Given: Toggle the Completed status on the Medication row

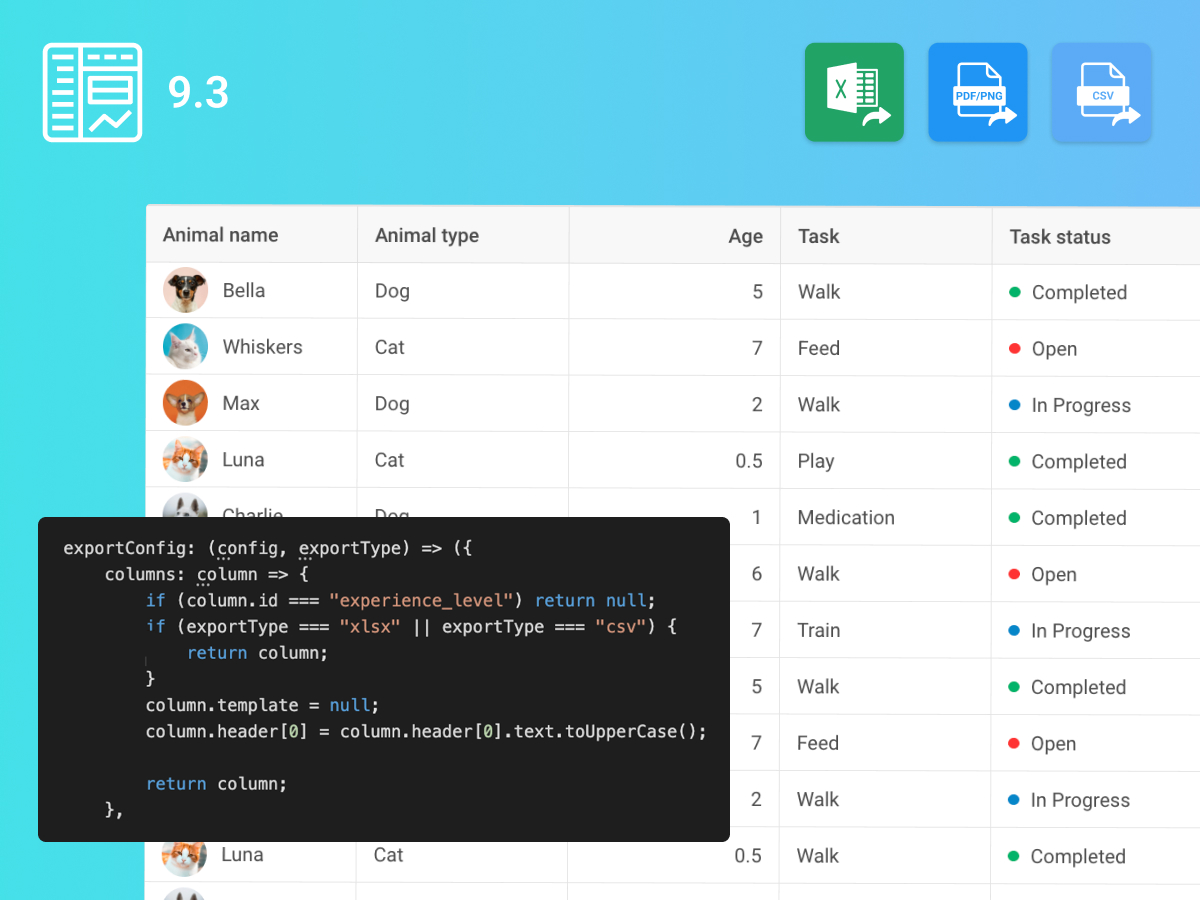Looking at the screenshot, I should coord(1013,517).
